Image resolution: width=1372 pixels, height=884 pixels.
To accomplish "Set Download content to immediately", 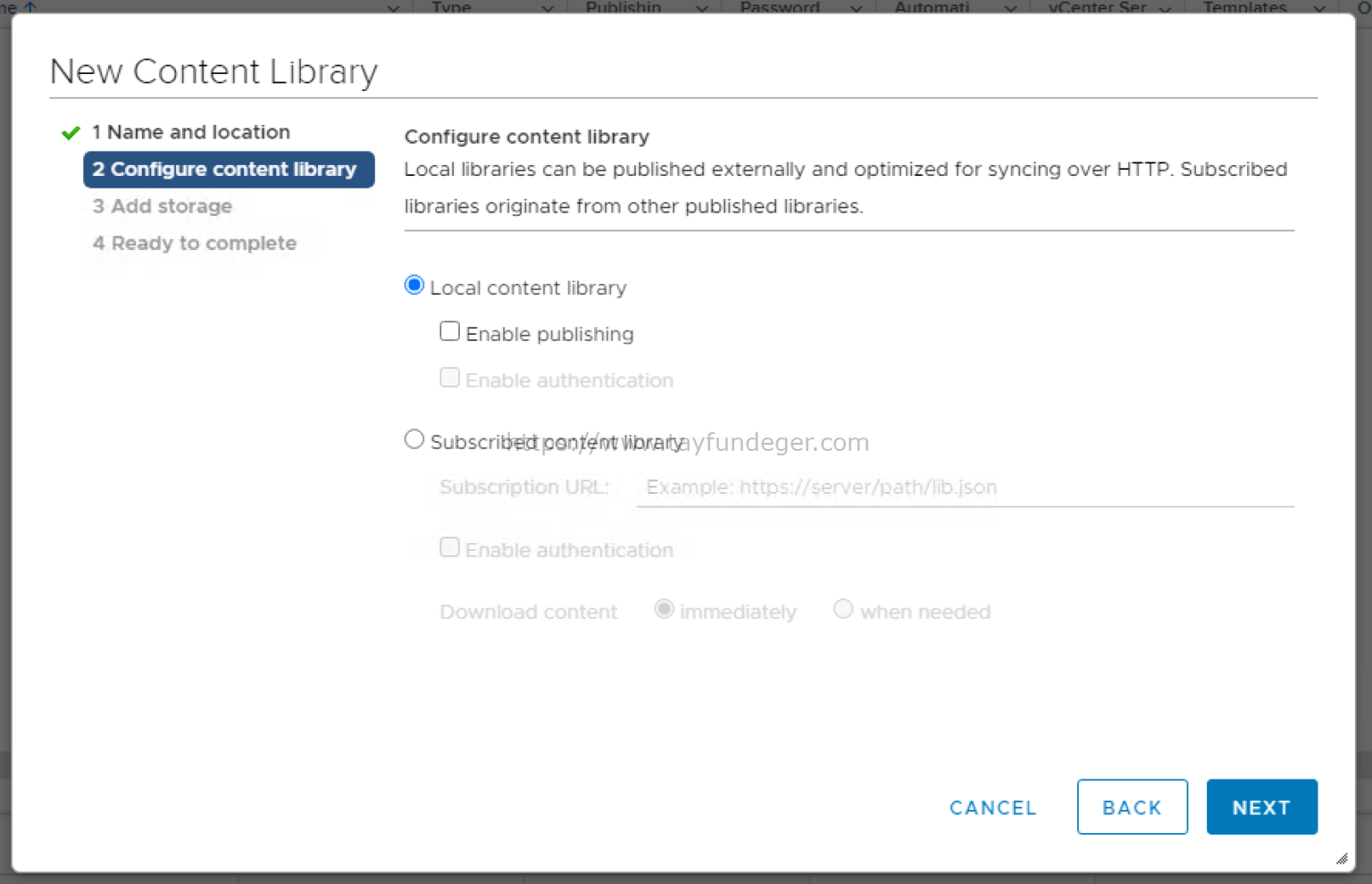I will point(664,610).
